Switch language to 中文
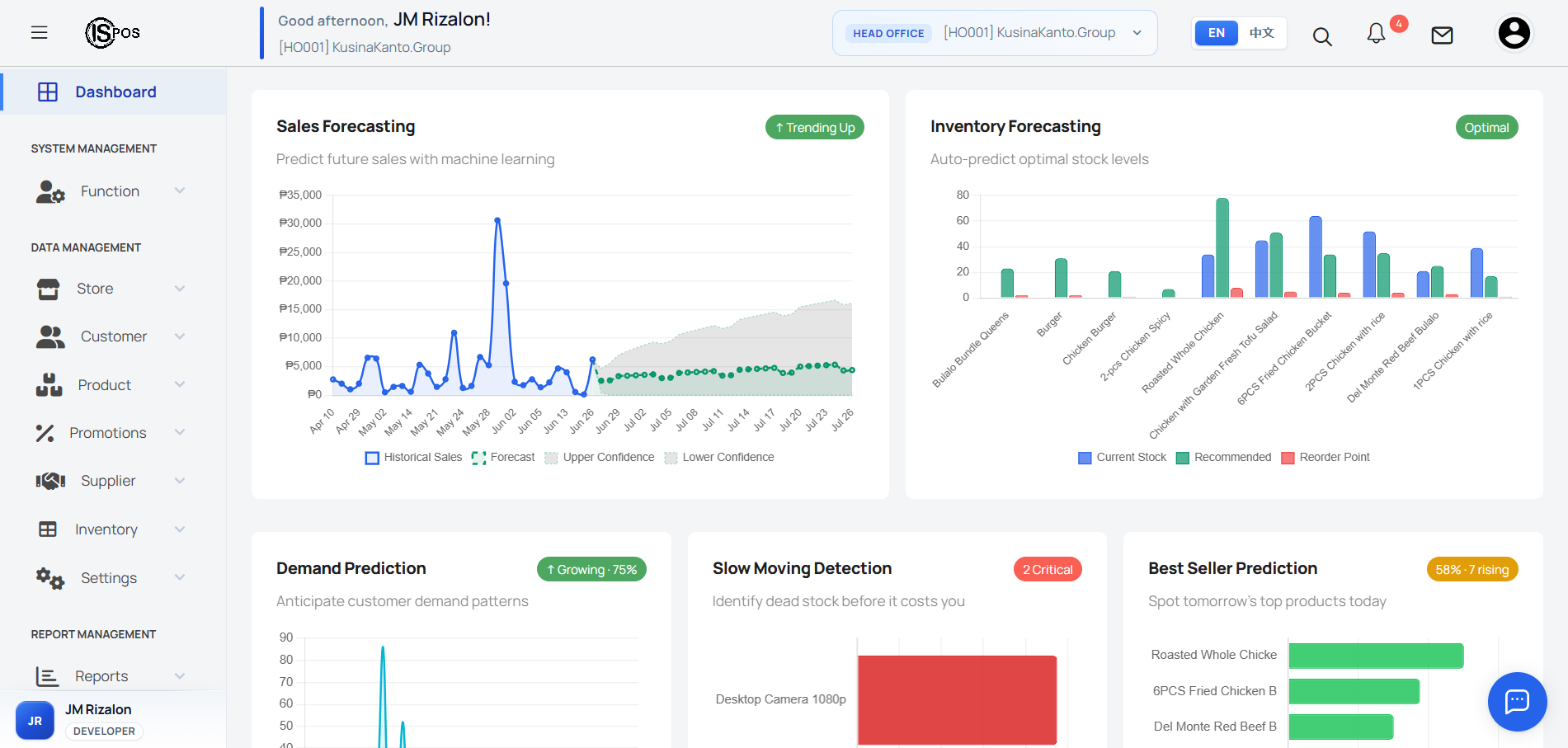This screenshot has width=1568, height=748. click(1261, 33)
